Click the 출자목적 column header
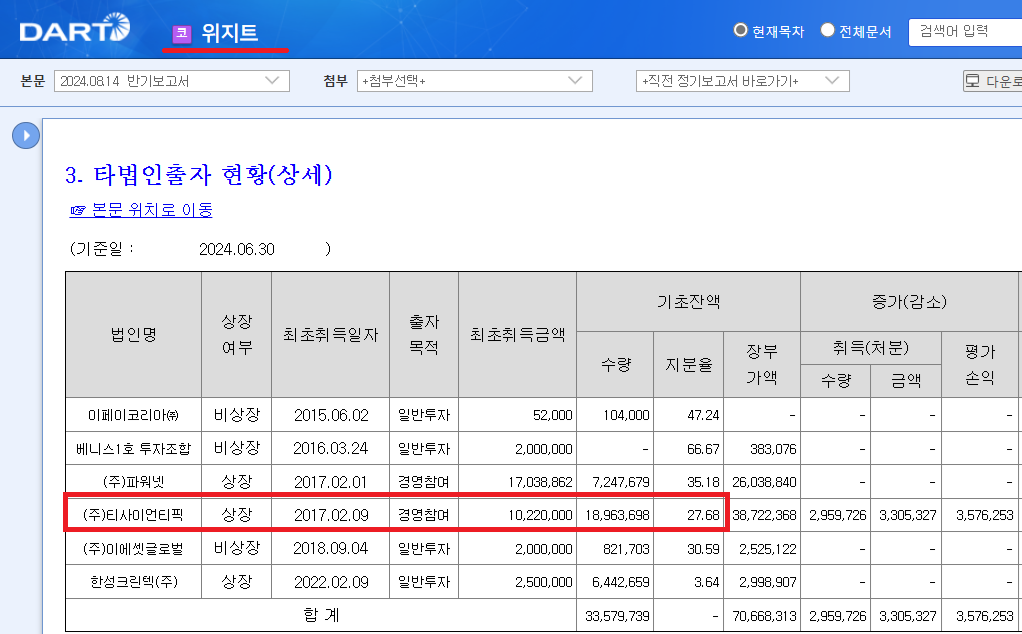The height and width of the screenshot is (634, 1022). coord(424,334)
